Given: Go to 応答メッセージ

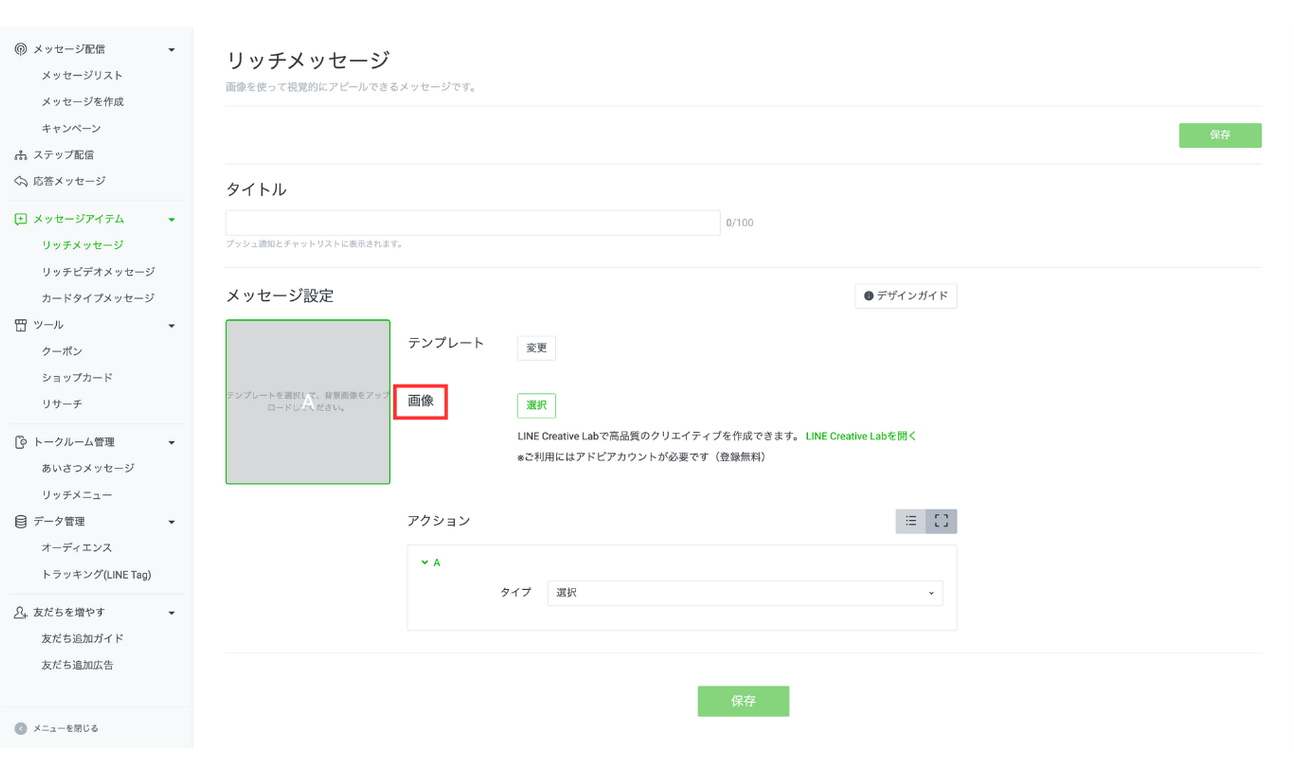Looking at the screenshot, I should tap(69, 181).
